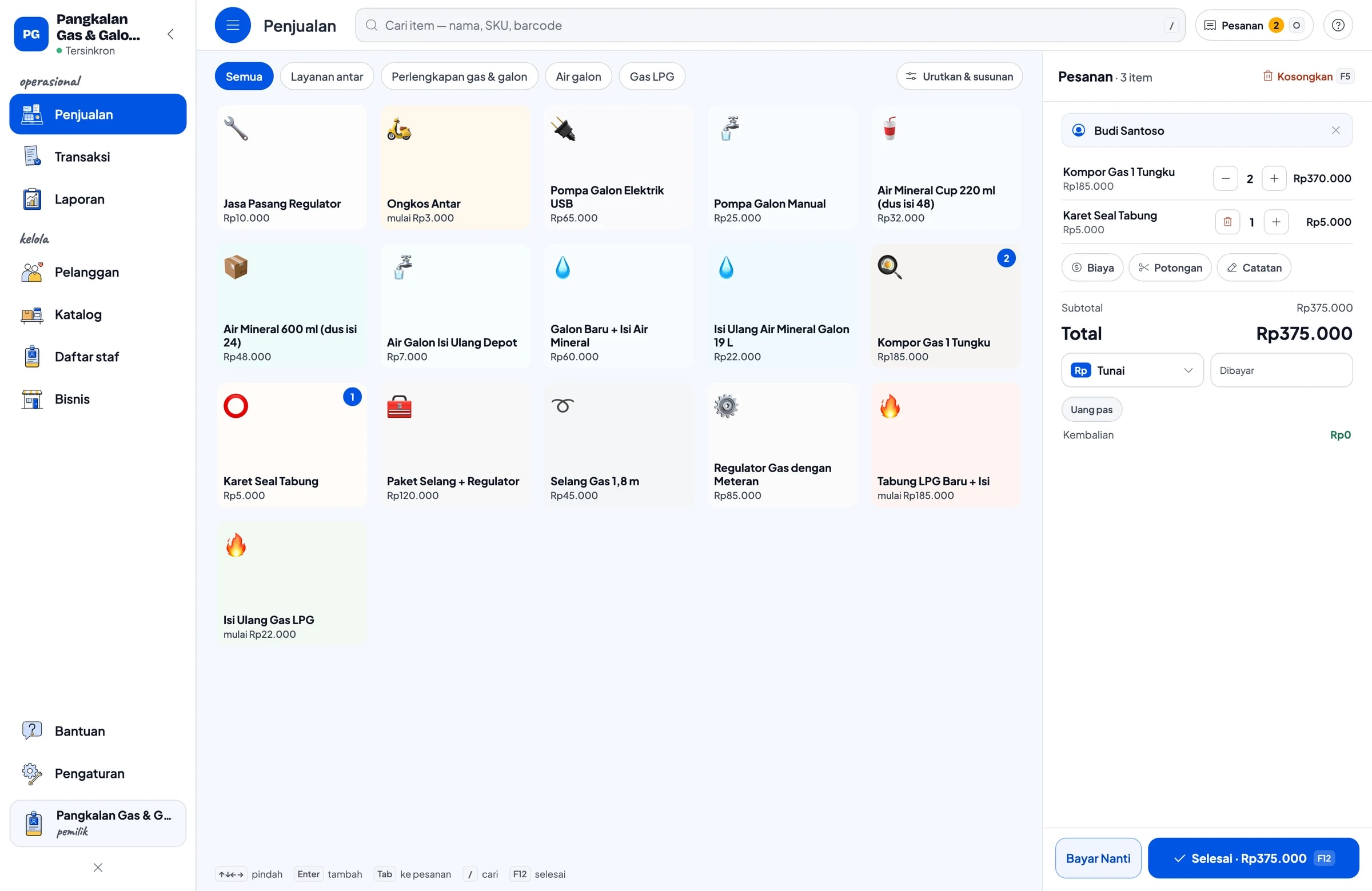This screenshot has width=1372, height=891.
Task: Add Ongkos Antar item
Action: [455, 167]
